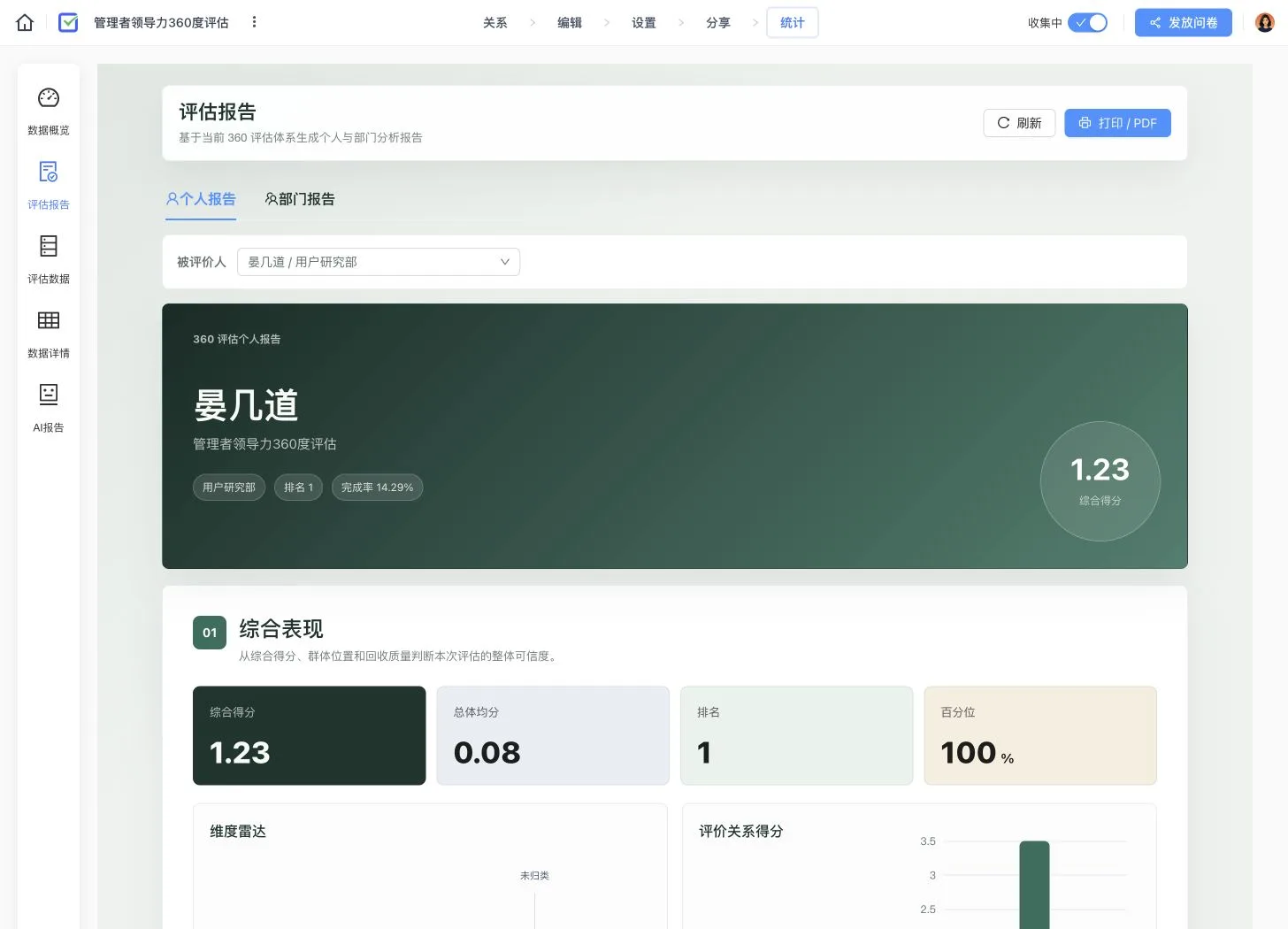Click the 发放问卷 button

pyautogui.click(x=1183, y=23)
